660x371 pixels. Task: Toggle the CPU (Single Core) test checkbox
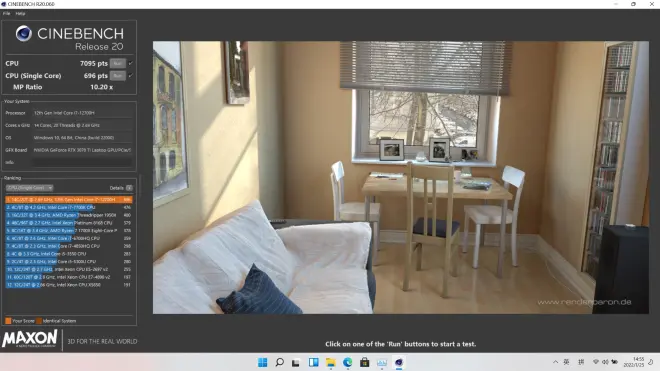click(130, 76)
